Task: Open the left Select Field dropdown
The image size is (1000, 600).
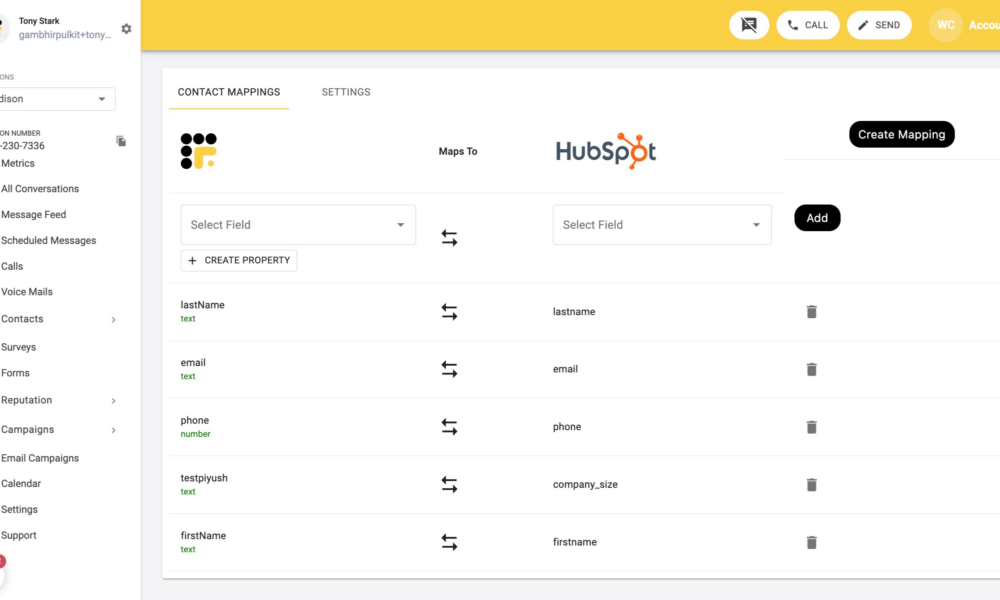Action: [298, 224]
